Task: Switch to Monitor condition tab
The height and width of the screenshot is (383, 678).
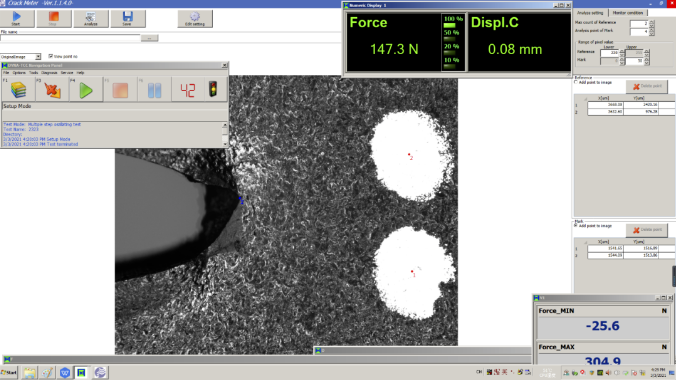Action: click(x=628, y=13)
